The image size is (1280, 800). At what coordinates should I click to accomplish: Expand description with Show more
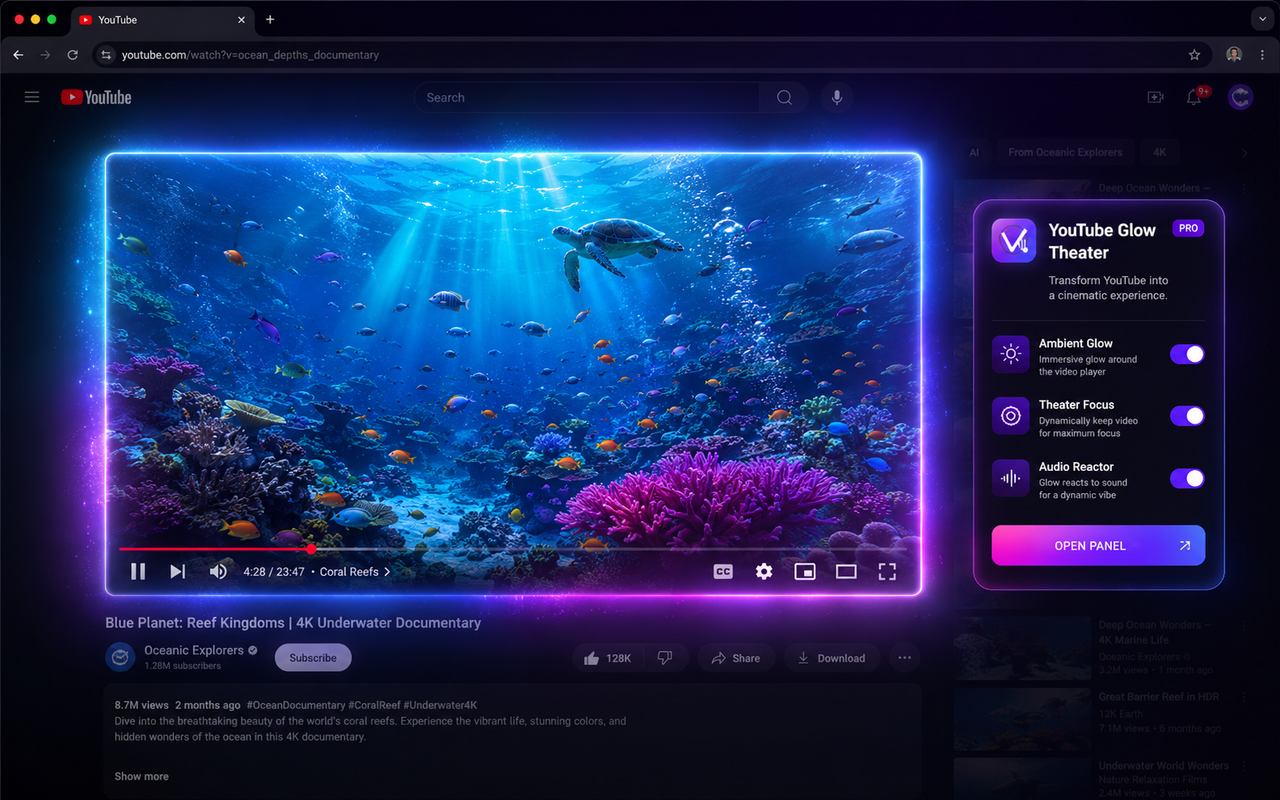pos(141,776)
